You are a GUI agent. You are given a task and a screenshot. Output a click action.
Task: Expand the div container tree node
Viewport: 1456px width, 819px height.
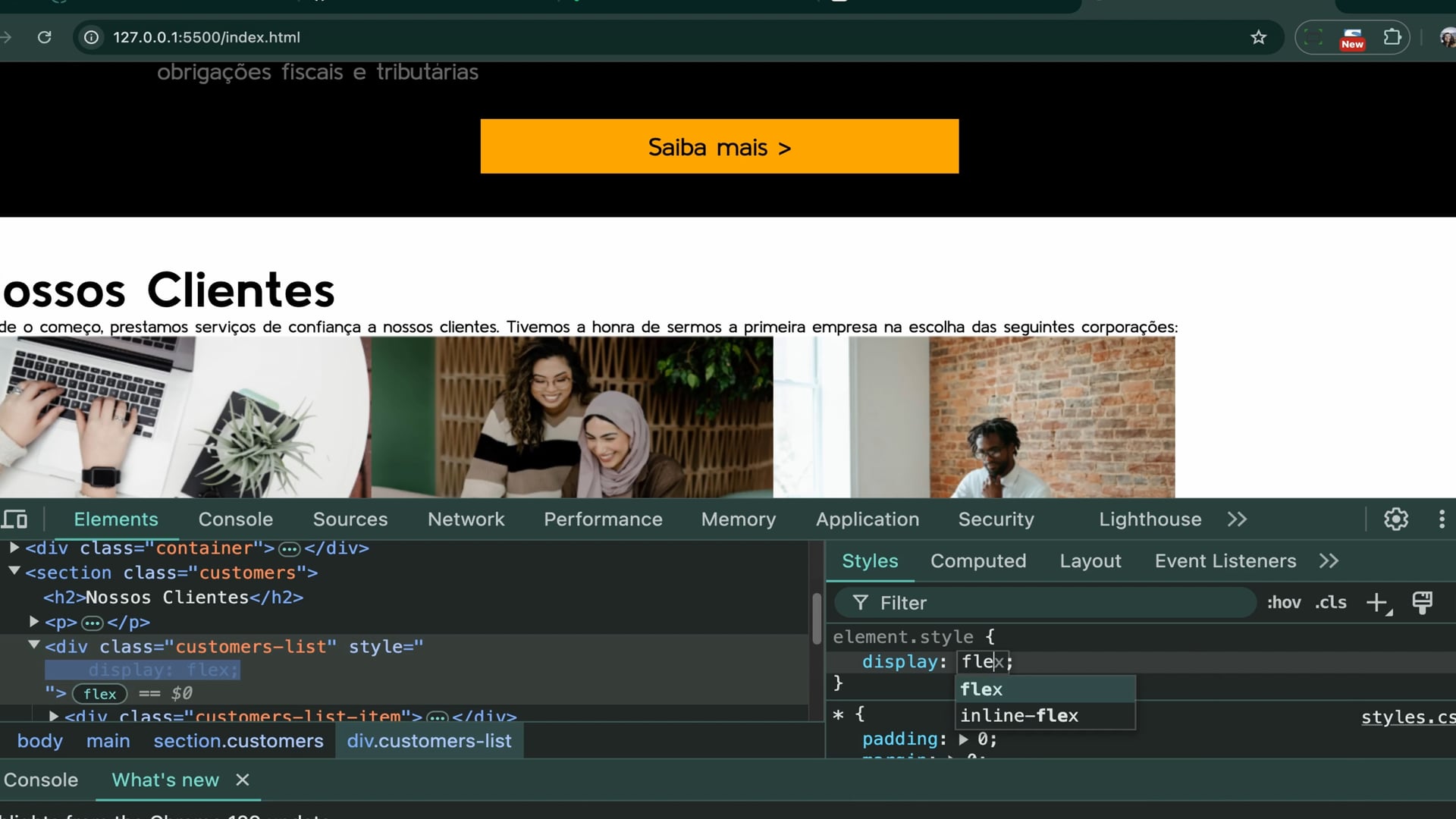pos(14,548)
